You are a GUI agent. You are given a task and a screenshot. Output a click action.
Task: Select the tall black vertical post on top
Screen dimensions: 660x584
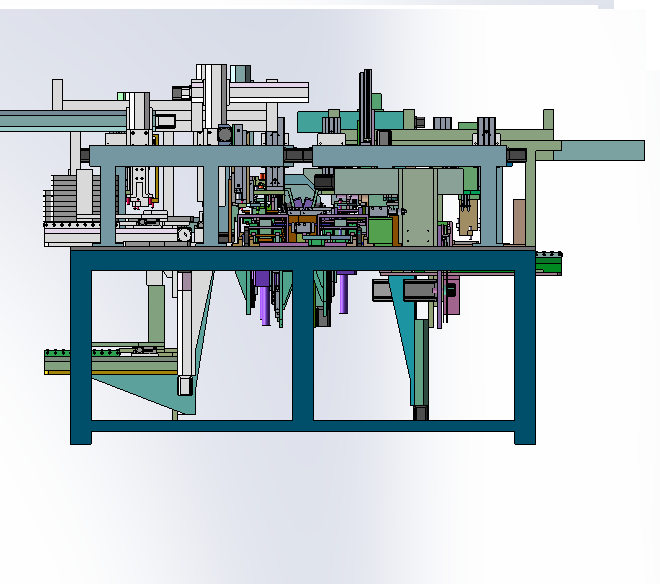coord(365,106)
